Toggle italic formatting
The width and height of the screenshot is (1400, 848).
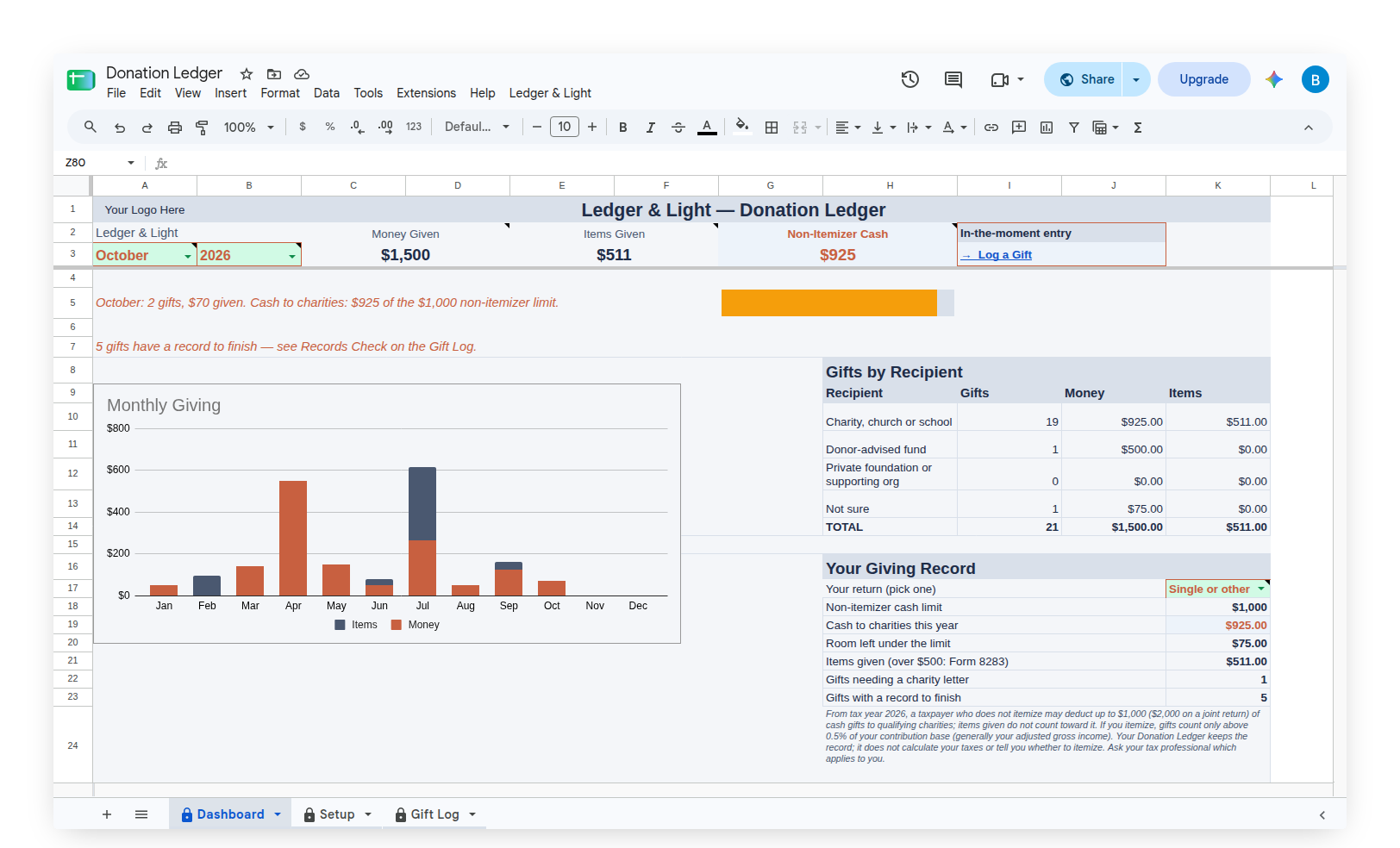click(x=651, y=128)
